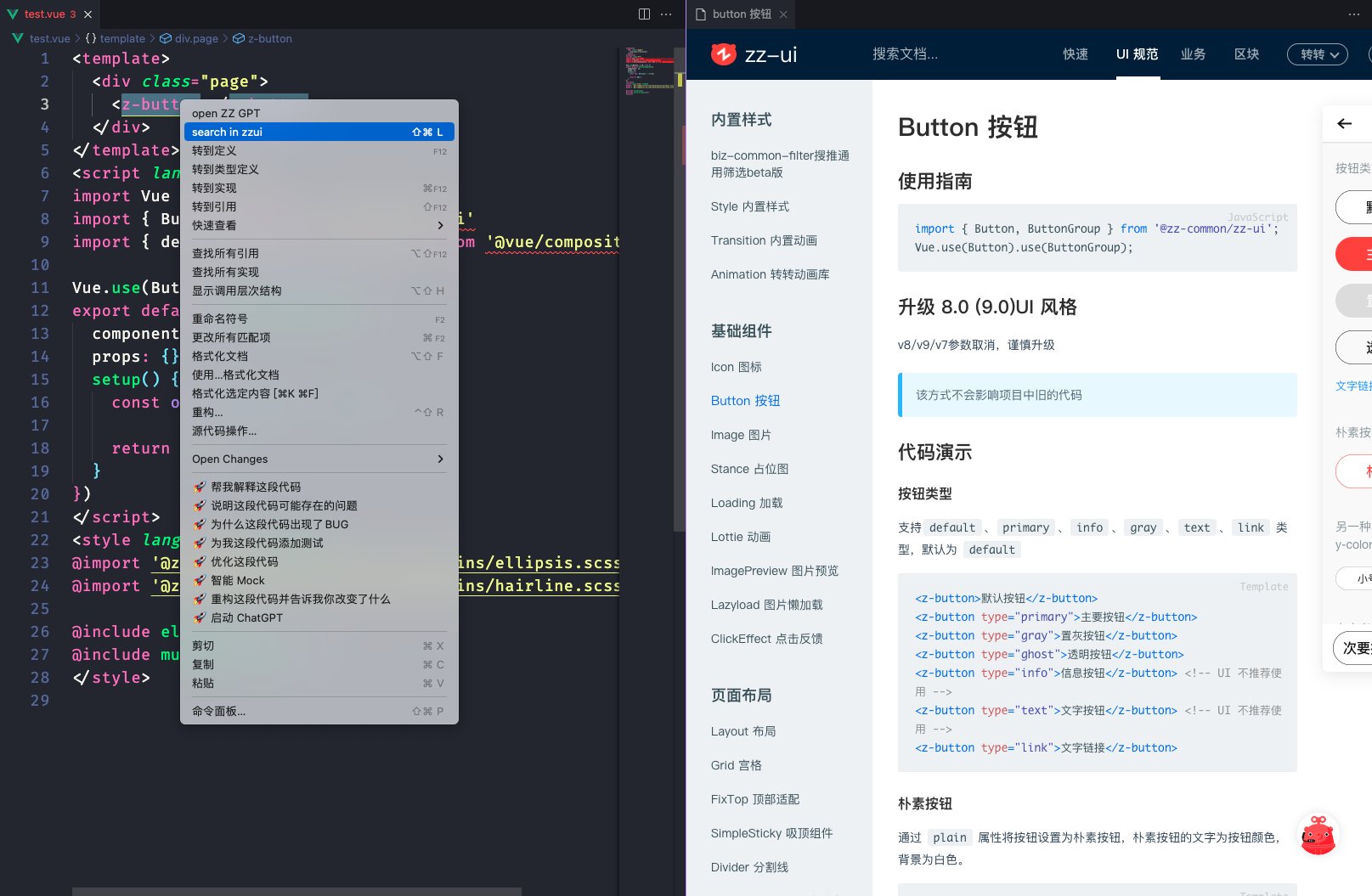Select 转到引用 in context menu
The height and width of the screenshot is (896, 1372).
click(x=319, y=207)
